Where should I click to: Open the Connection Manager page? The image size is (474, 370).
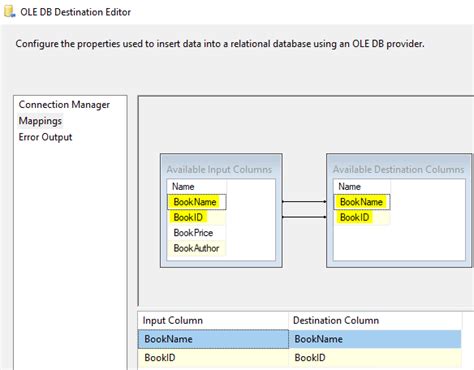point(64,105)
